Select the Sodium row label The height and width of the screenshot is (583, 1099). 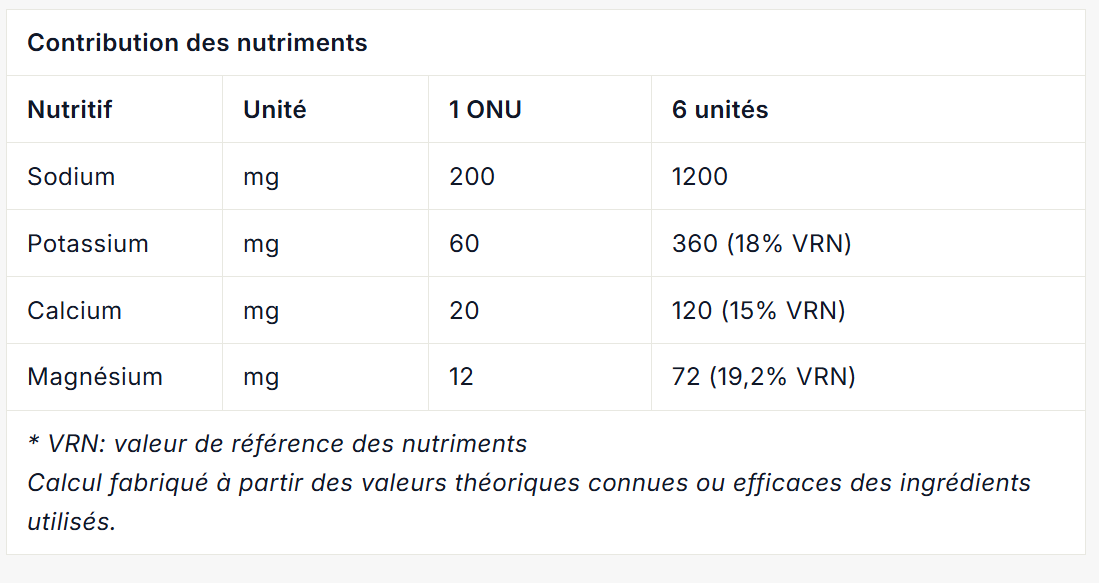click(71, 176)
